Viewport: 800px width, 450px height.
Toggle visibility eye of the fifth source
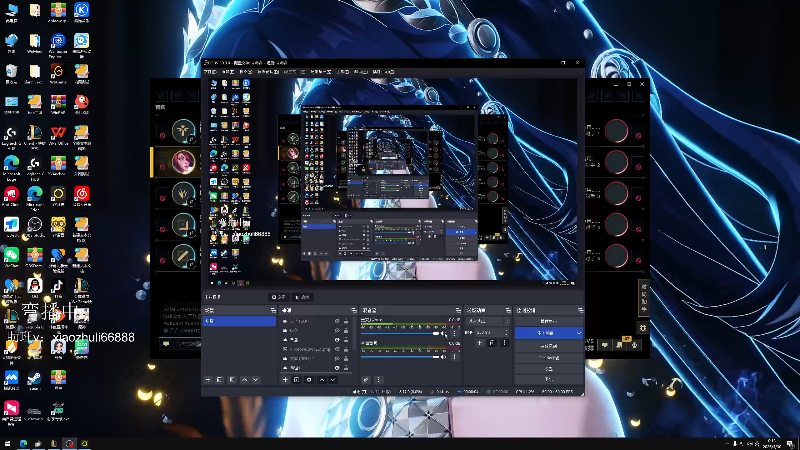point(337,359)
